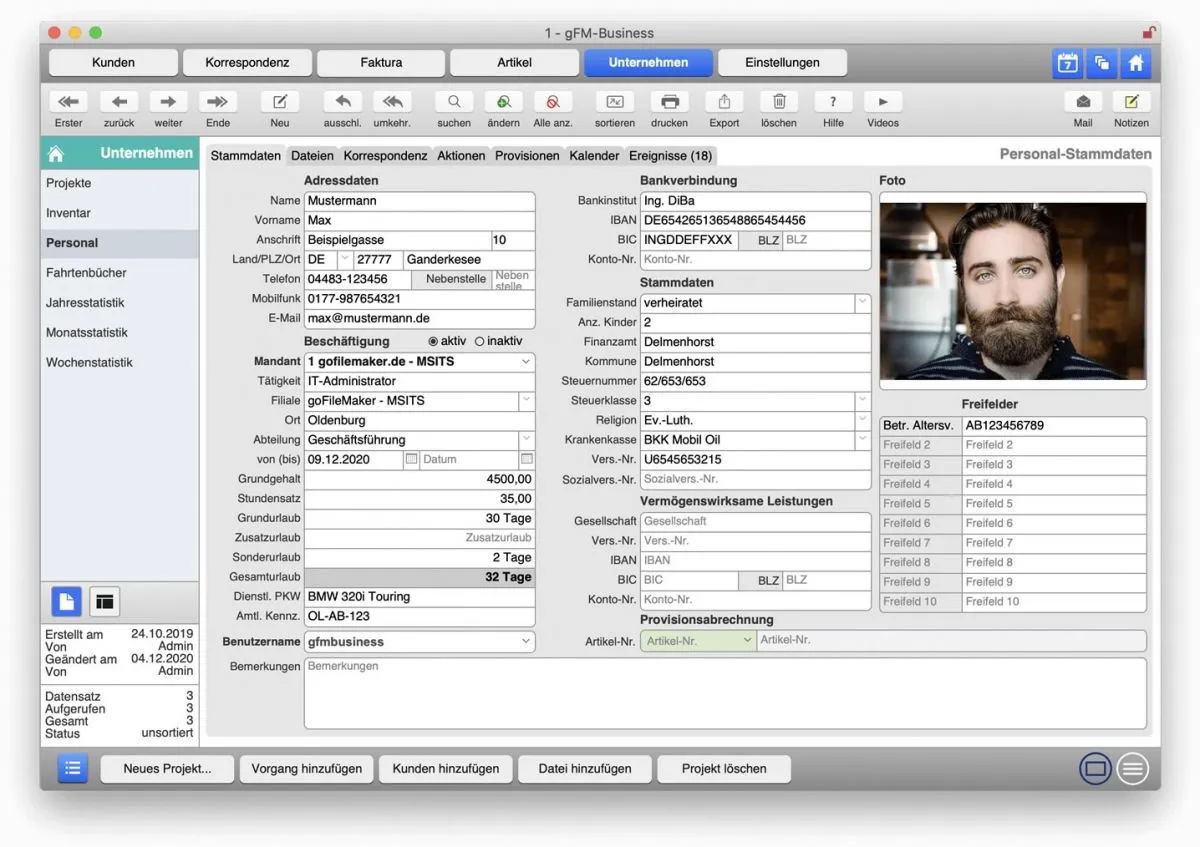This screenshot has width=1200, height=847.
Task: Open the Faktura main tab
Action: (x=381, y=63)
